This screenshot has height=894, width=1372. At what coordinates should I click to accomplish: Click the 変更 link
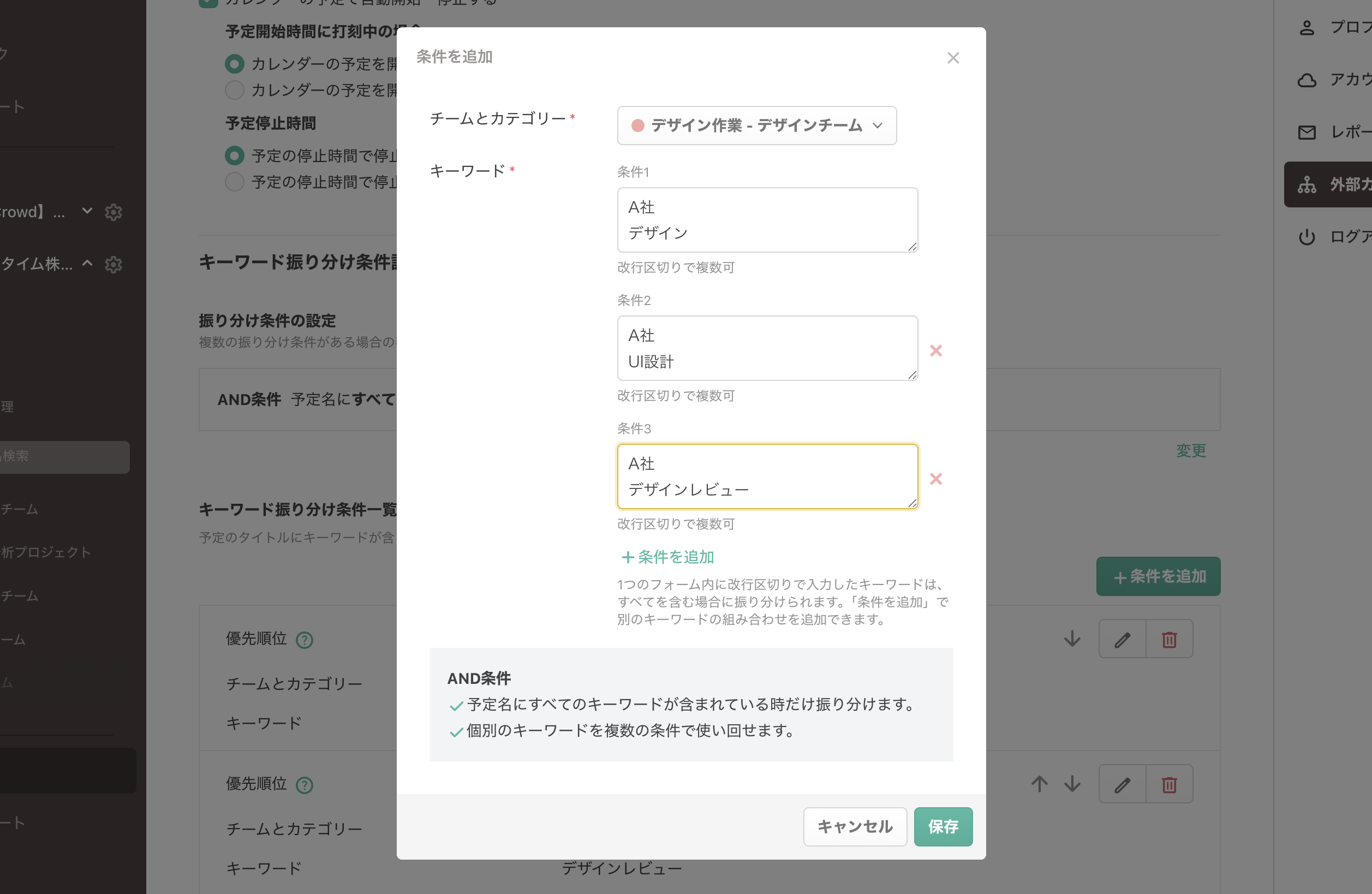pos(1191,451)
